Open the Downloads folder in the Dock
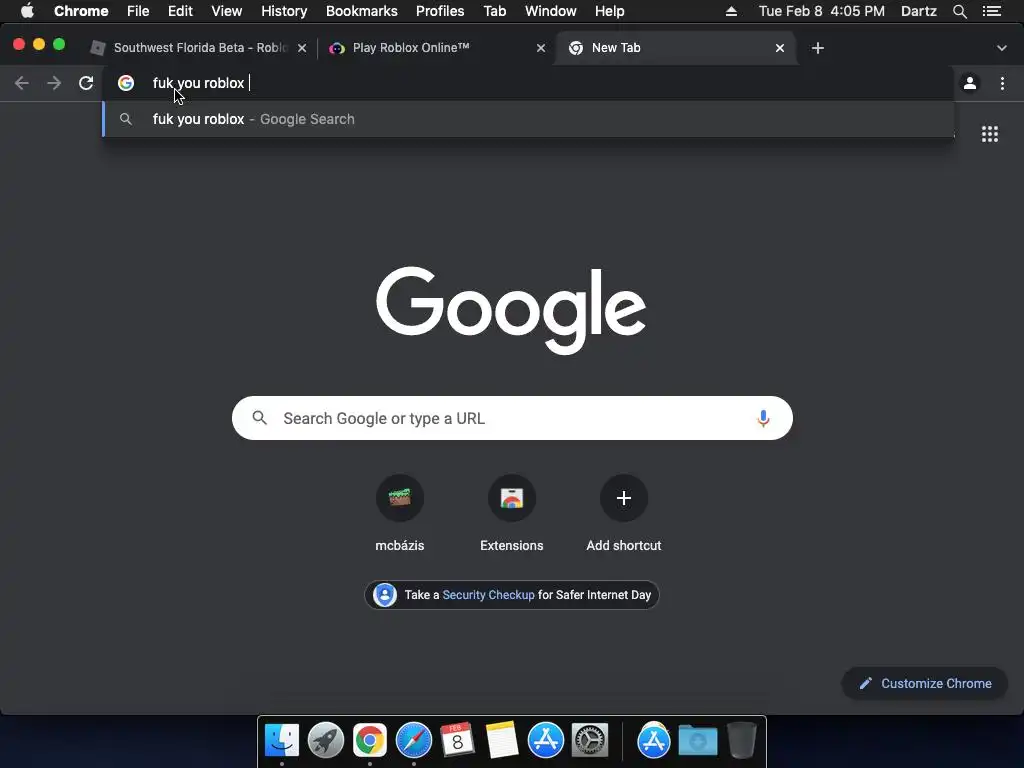Image resolution: width=1024 pixels, height=768 pixels. (x=697, y=741)
